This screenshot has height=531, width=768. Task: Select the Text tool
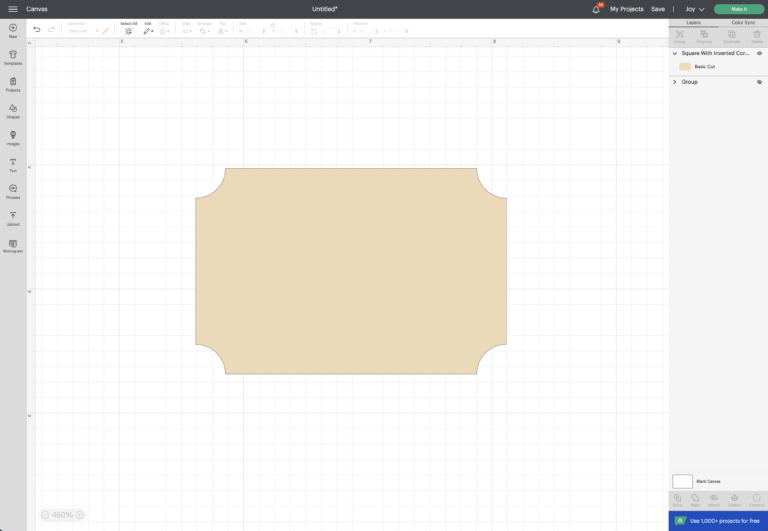(x=13, y=164)
